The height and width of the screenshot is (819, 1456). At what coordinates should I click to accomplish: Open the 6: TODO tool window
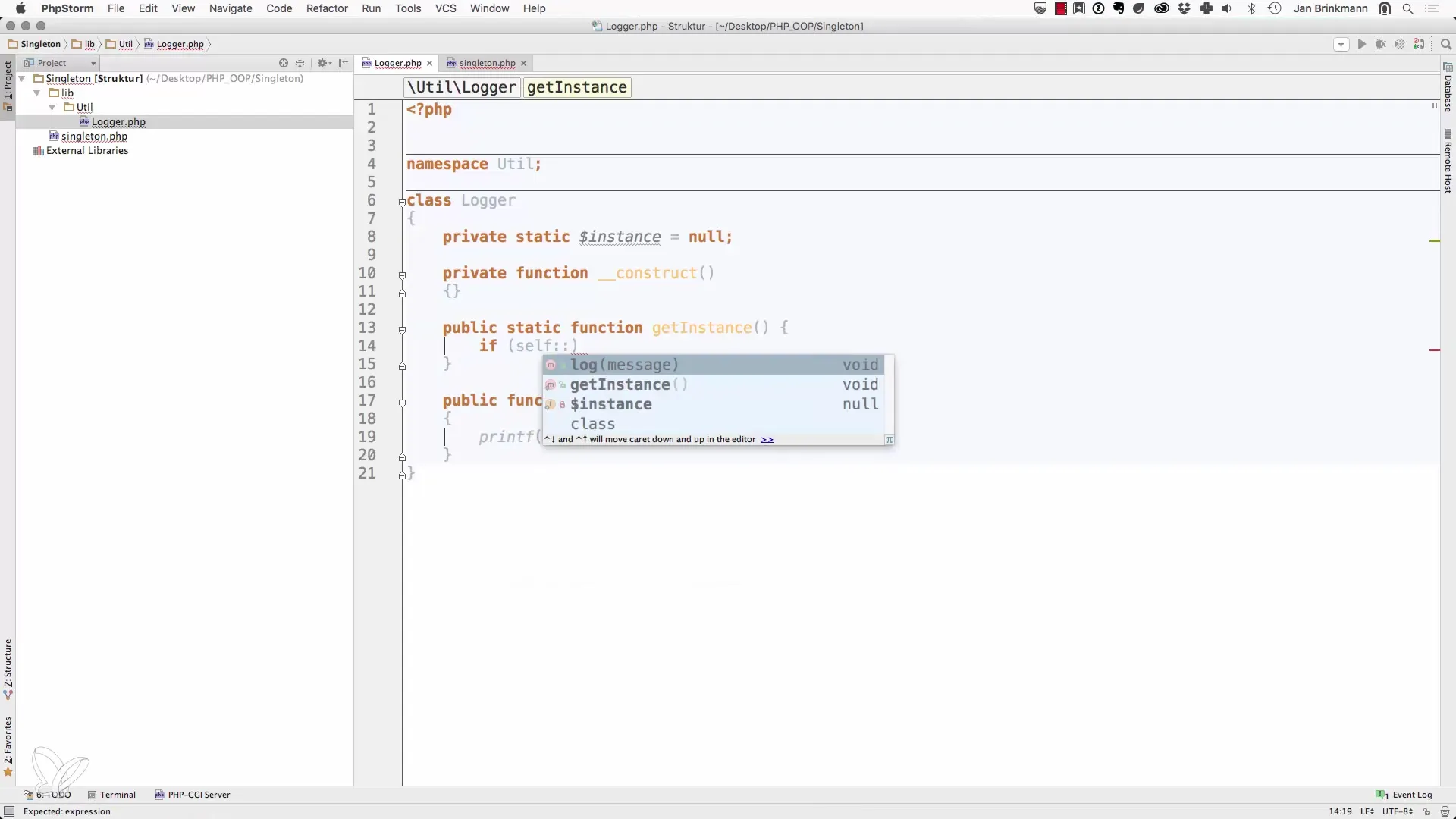48,795
